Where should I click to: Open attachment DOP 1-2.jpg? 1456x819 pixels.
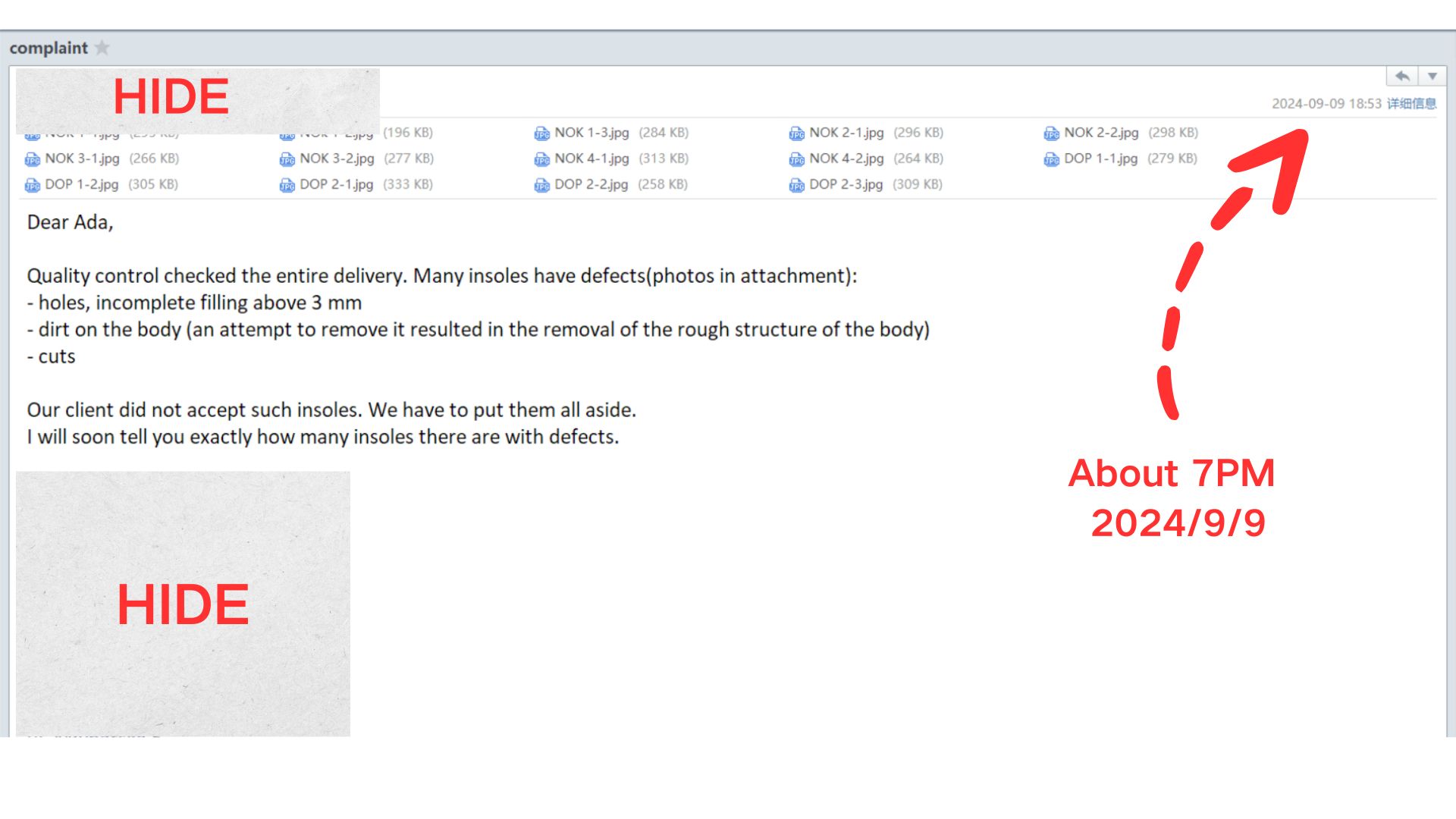[81, 184]
